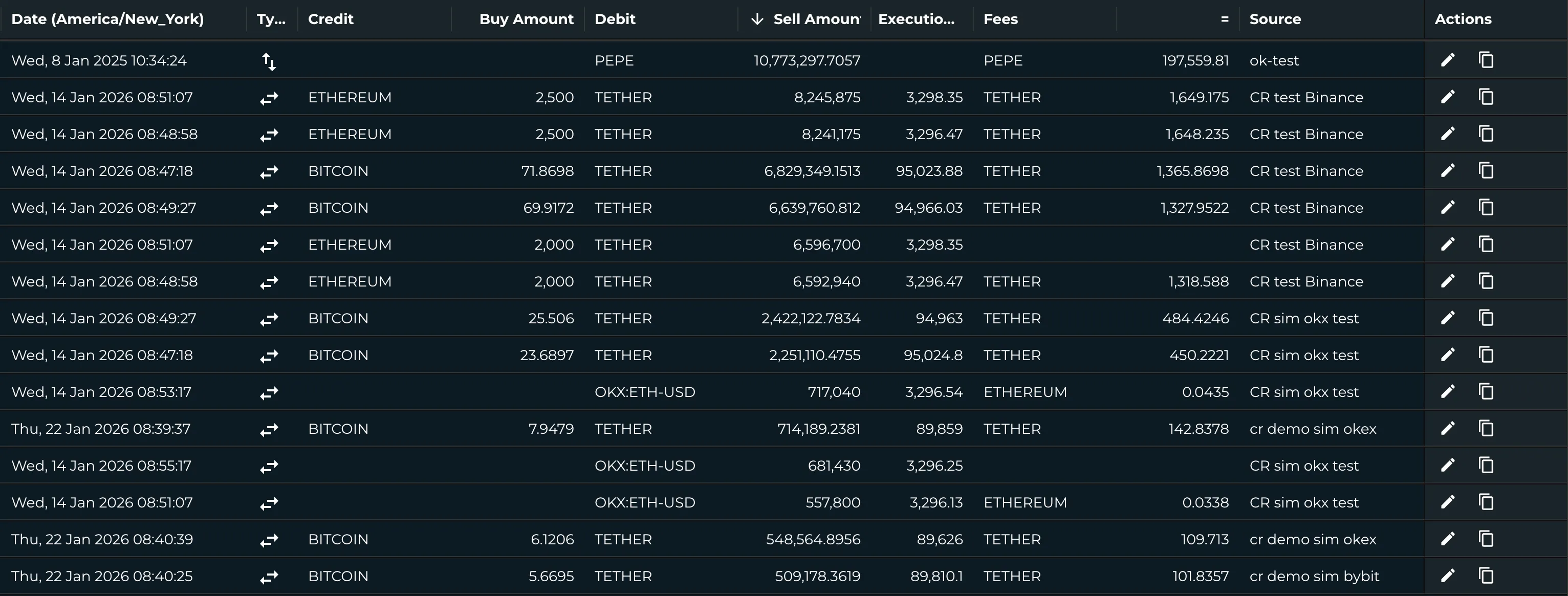This screenshot has width=1568, height=596.
Task: Edit the OKX:ETH-USD 717,040 row
Action: tap(1448, 391)
